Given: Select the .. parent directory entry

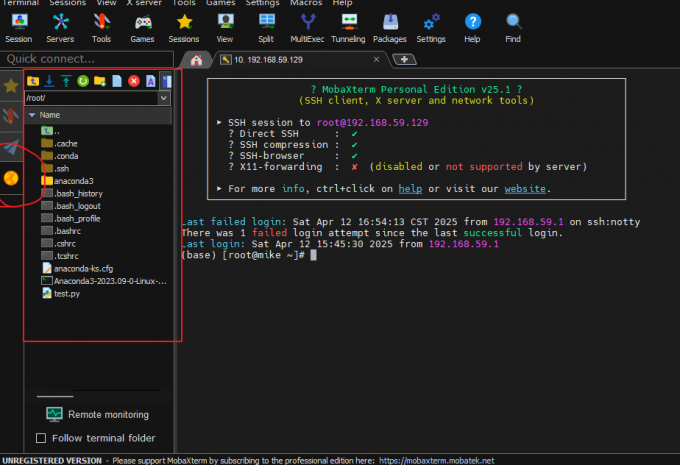Looking at the screenshot, I should click(x=51, y=131).
